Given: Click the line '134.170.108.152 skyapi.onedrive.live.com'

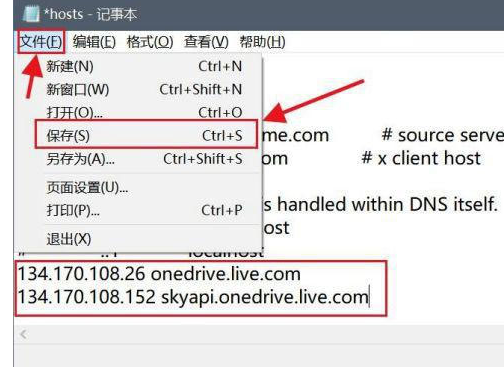Looking at the screenshot, I should [x=193, y=297].
